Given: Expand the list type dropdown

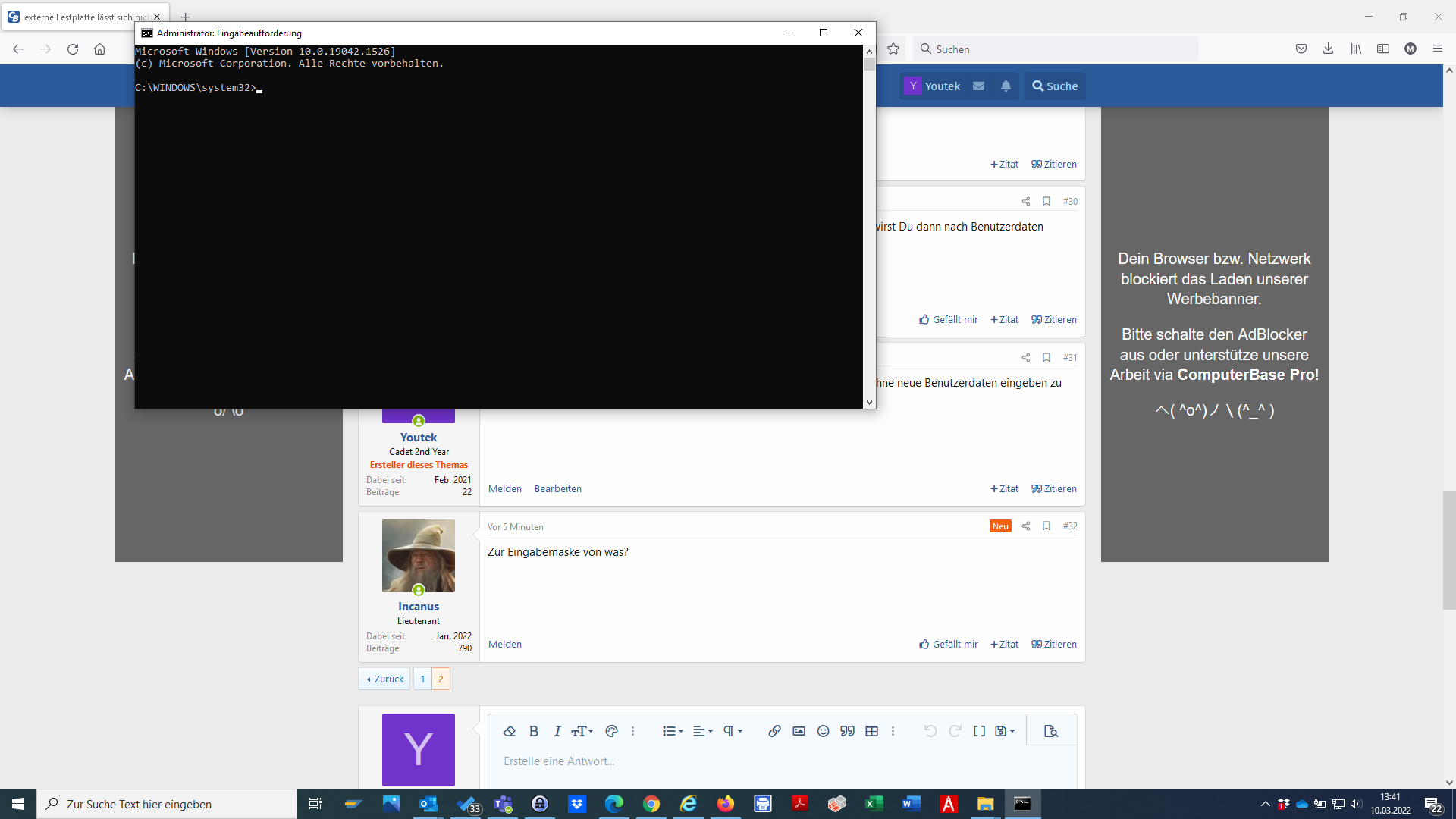Looking at the screenshot, I should pyautogui.click(x=673, y=731).
